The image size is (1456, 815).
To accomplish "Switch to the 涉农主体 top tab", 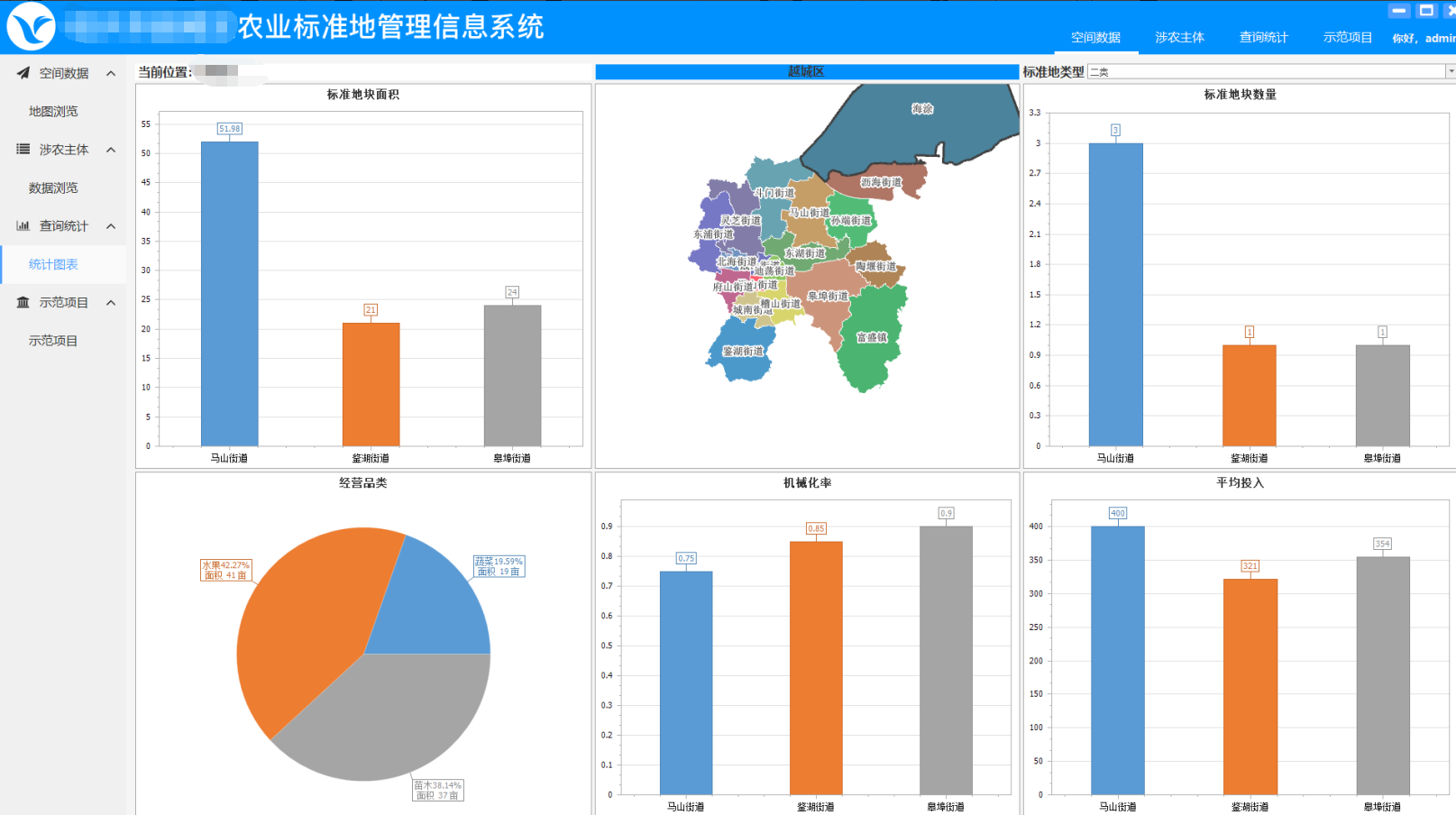I will coord(1180,38).
